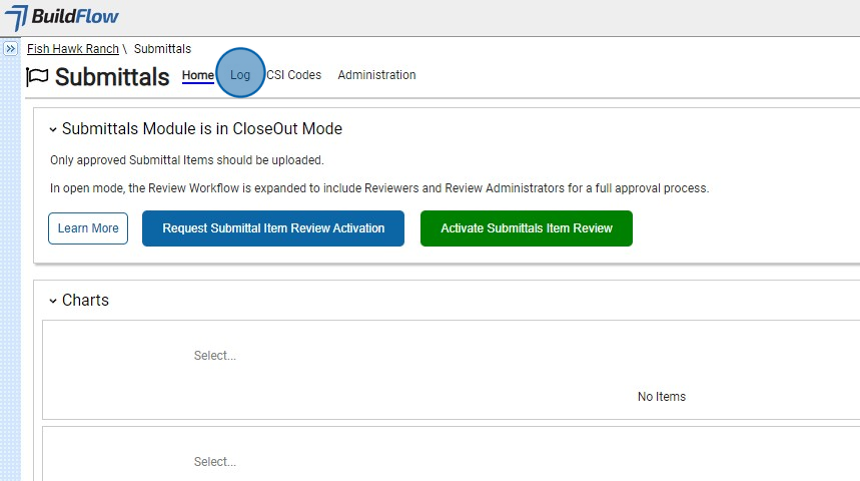
Task: Expand the left sidebar with double-arrow icon
Action: (x=10, y=48)
